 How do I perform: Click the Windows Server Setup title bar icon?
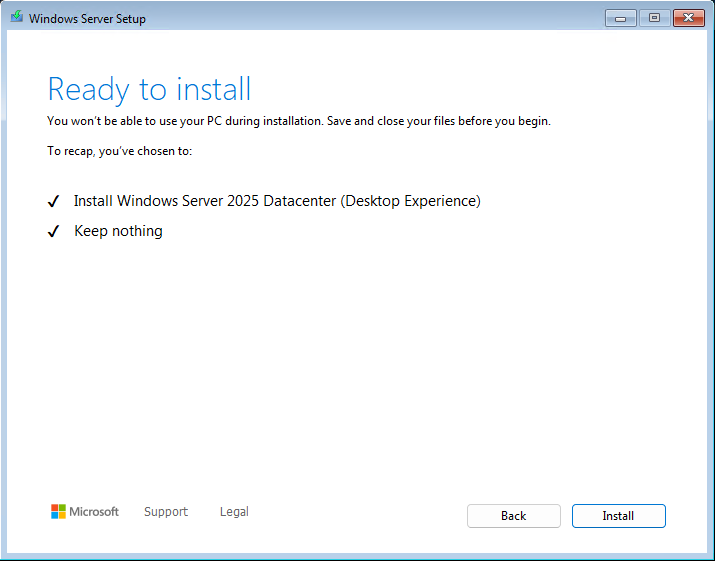(x=17, y=17)
